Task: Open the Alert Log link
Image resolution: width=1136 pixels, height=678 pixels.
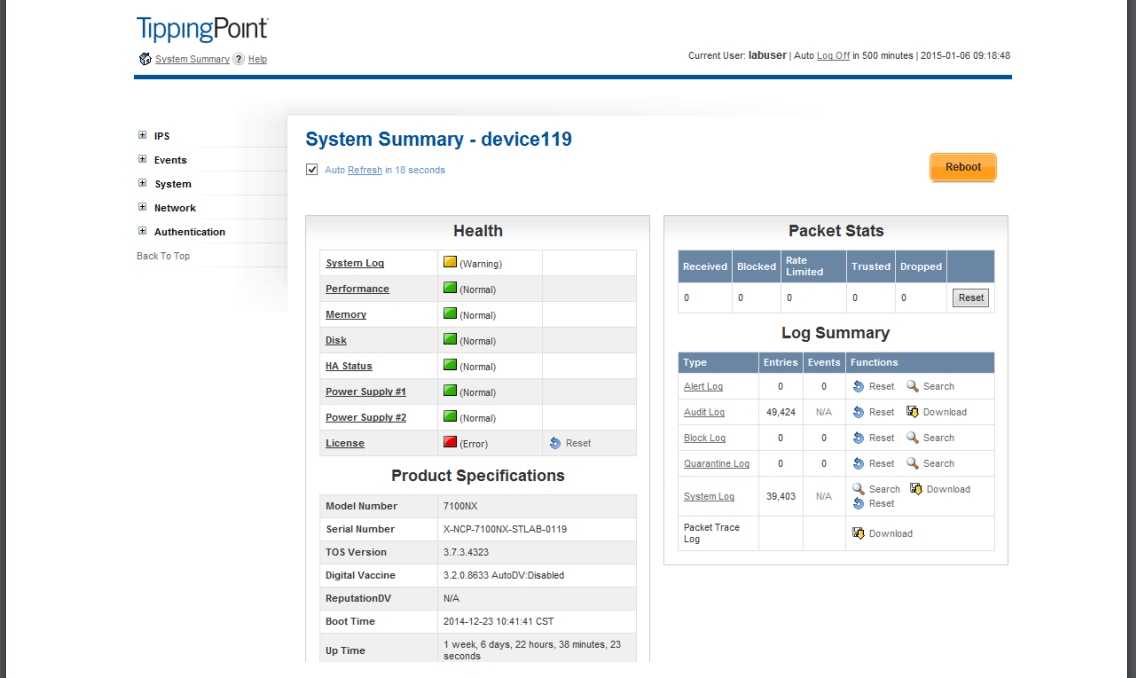Action: click(703, 387)
